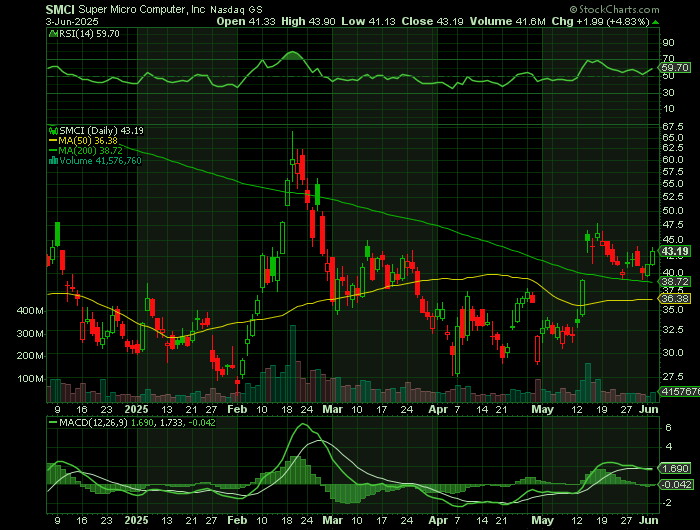The image size is (700, 530).
Task: Click the 400M volume axis label
Action: coord(30,311)
